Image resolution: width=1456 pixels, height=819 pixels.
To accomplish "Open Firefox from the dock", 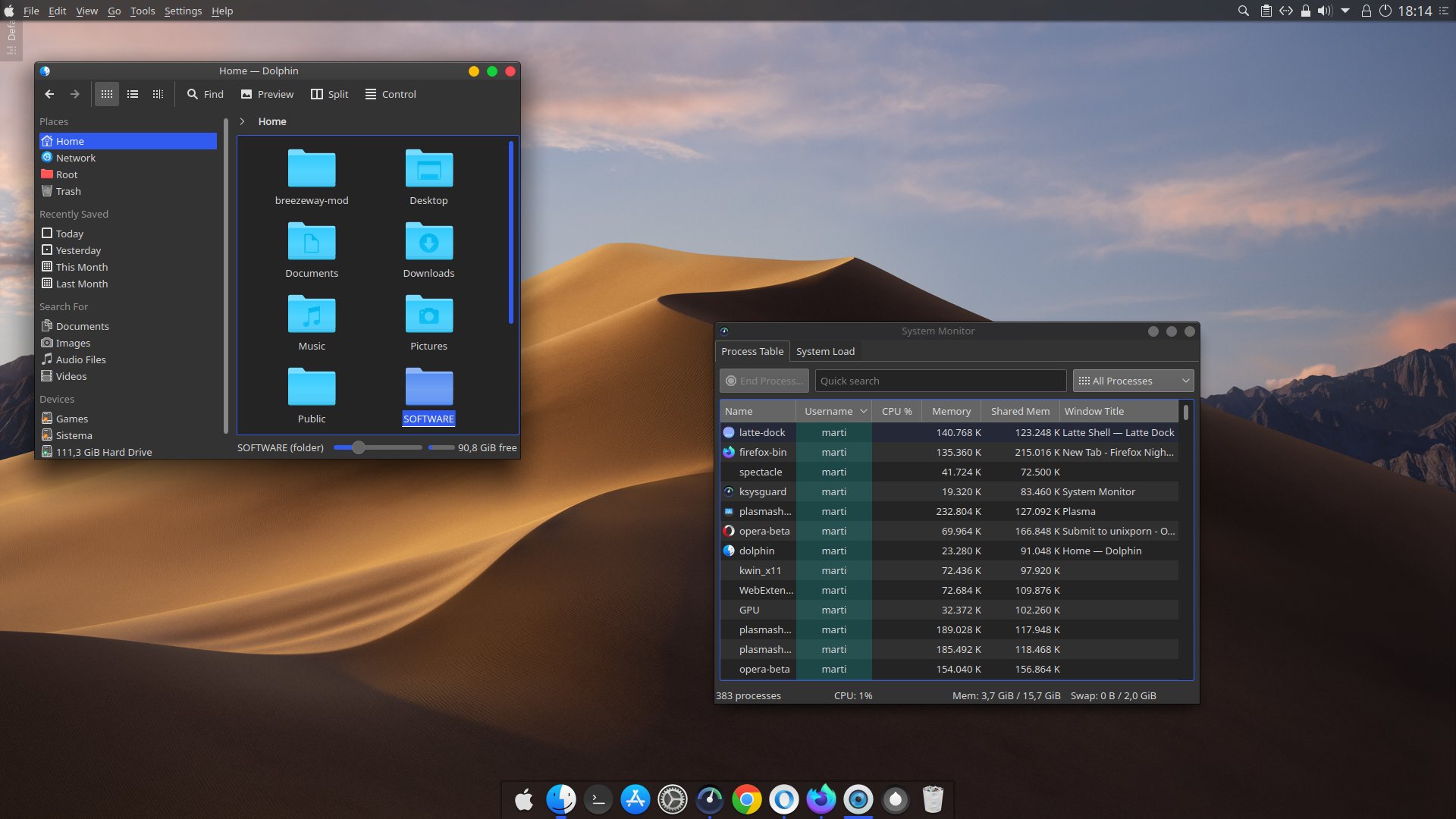I will click(x=821, y=799).
